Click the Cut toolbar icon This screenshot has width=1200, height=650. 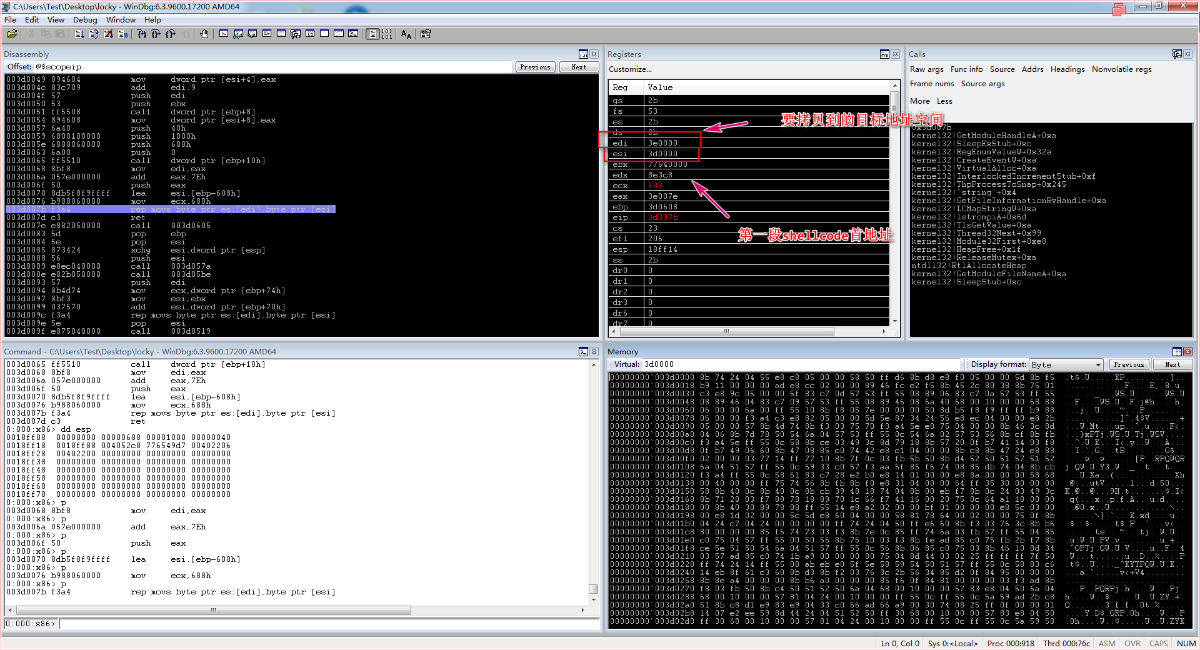(x=31, y=34)
